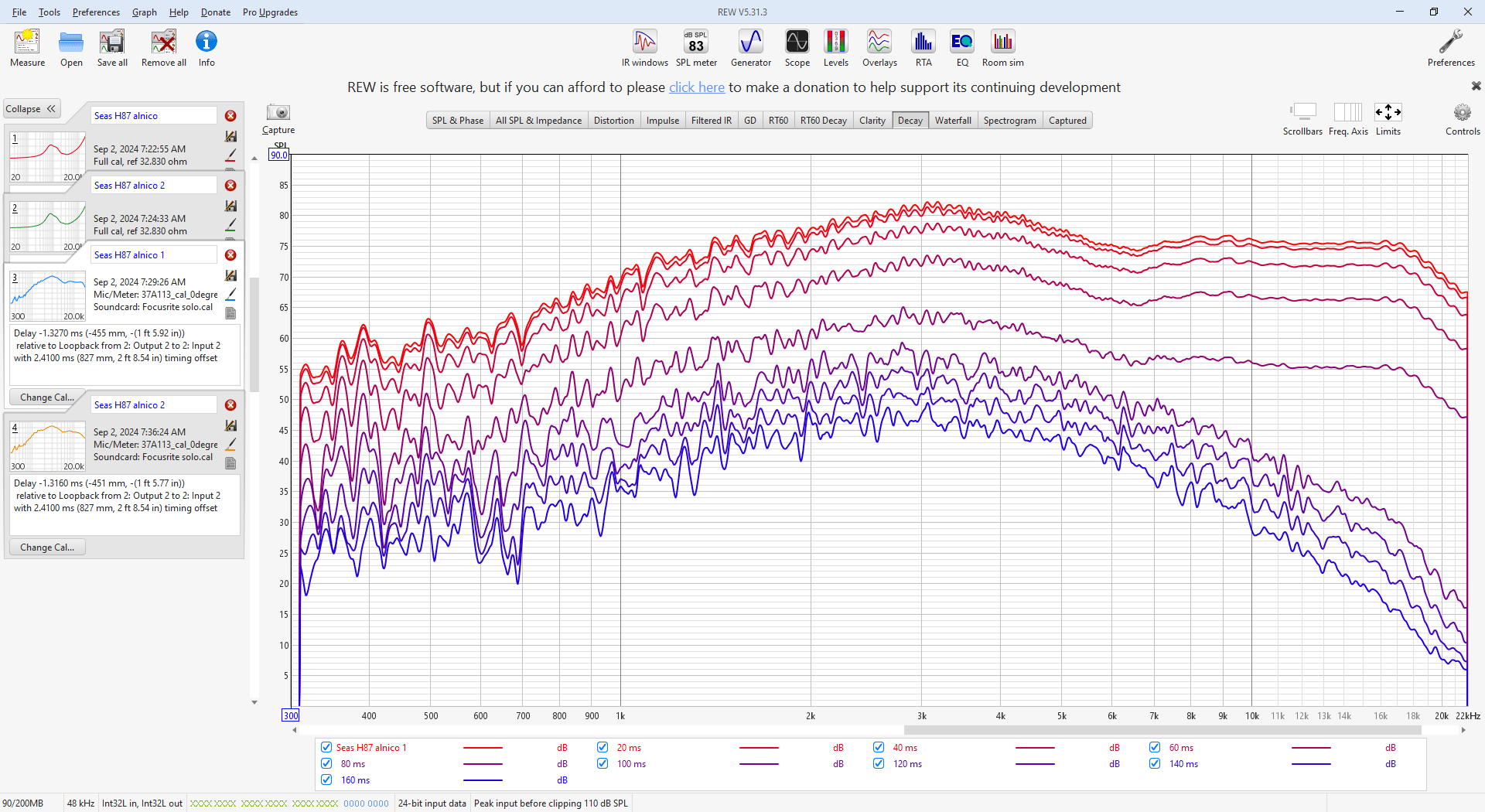Change trace colour of measurement 3
The image size is (1485, 812).
tap(230, 295)
